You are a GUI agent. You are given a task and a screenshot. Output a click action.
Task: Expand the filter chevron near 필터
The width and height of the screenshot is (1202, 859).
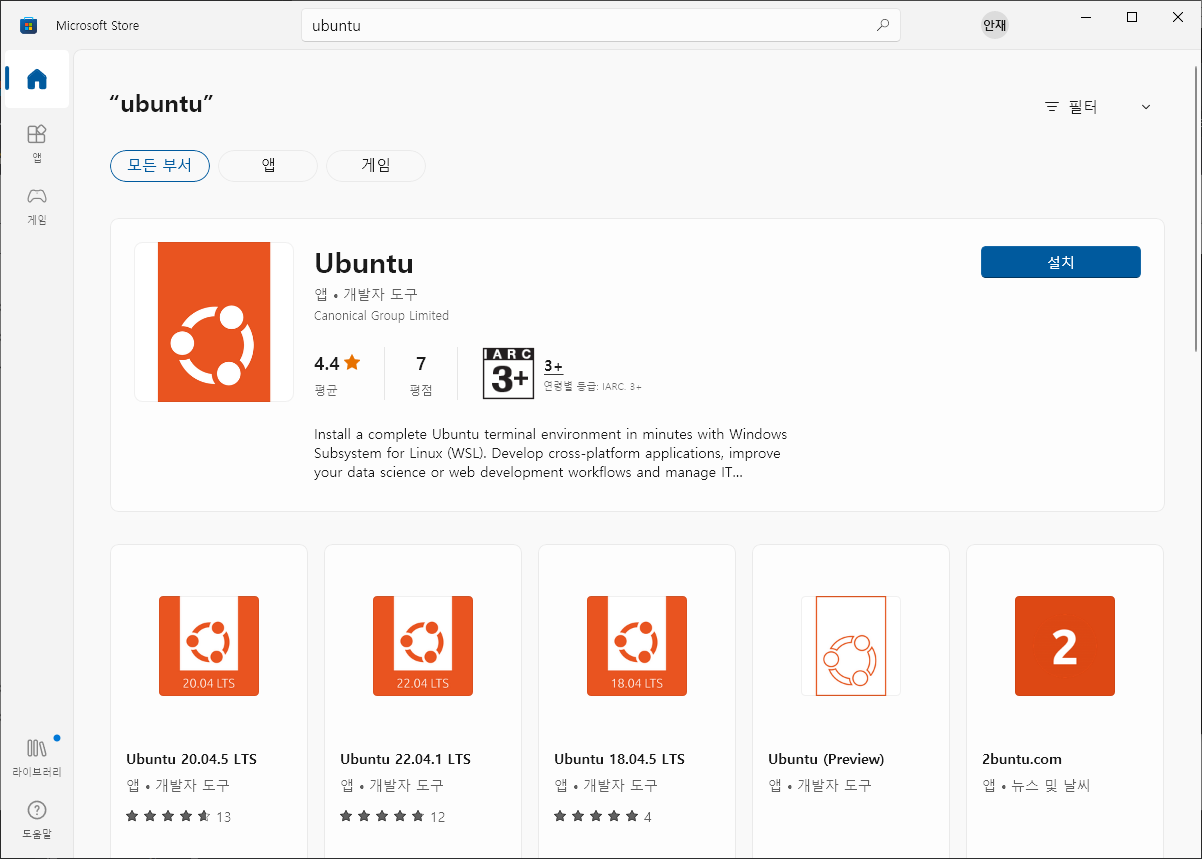tap(1145, 106)
